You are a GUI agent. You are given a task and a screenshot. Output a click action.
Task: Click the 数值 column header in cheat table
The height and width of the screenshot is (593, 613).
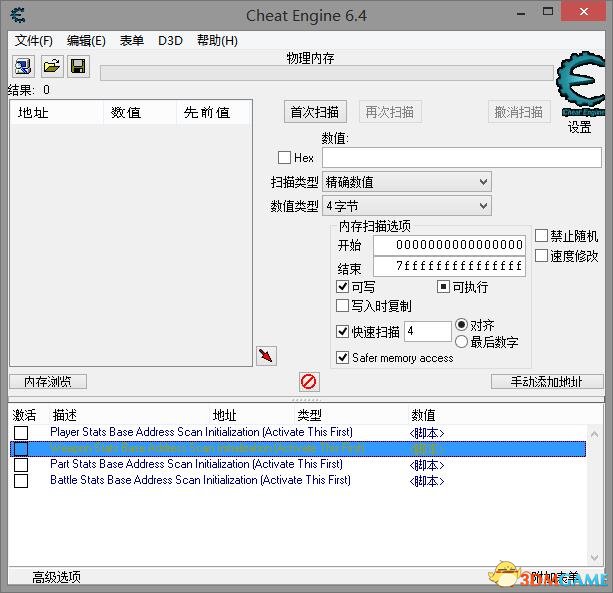point(423,415)
